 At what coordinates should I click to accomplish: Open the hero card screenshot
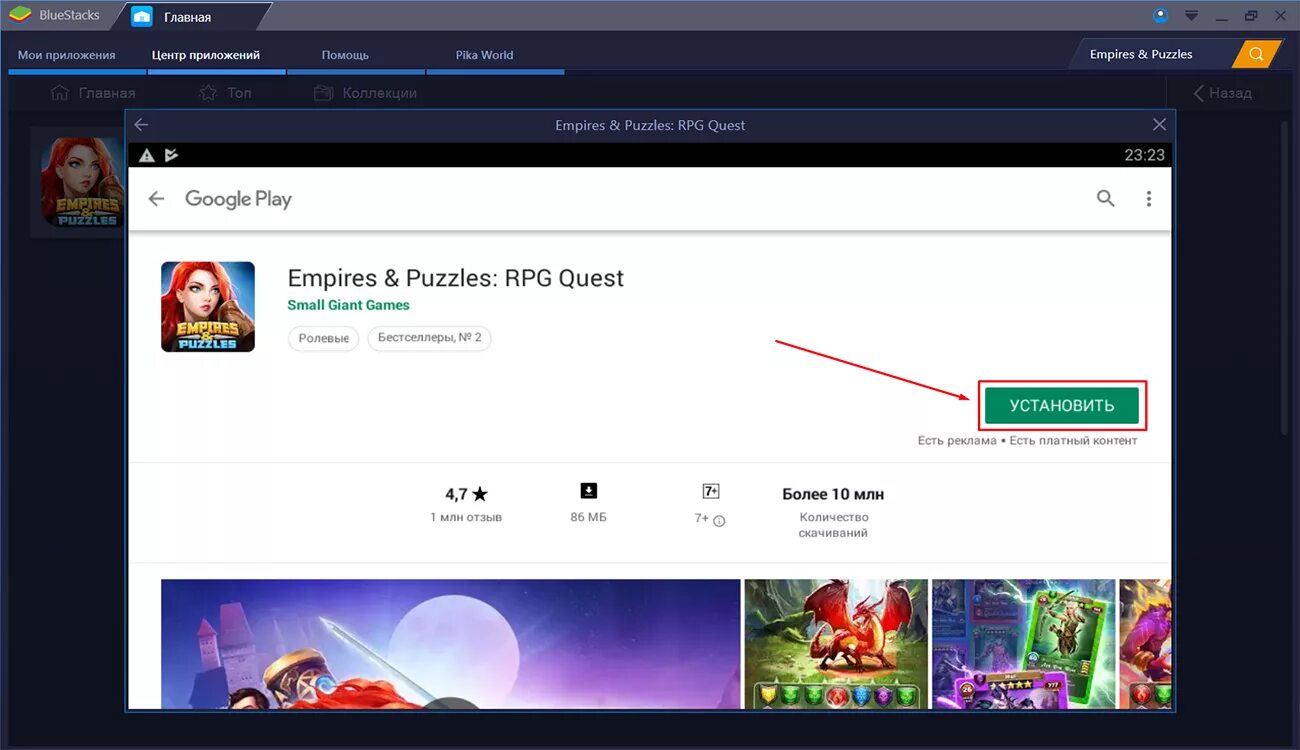tap(1023, 643)
